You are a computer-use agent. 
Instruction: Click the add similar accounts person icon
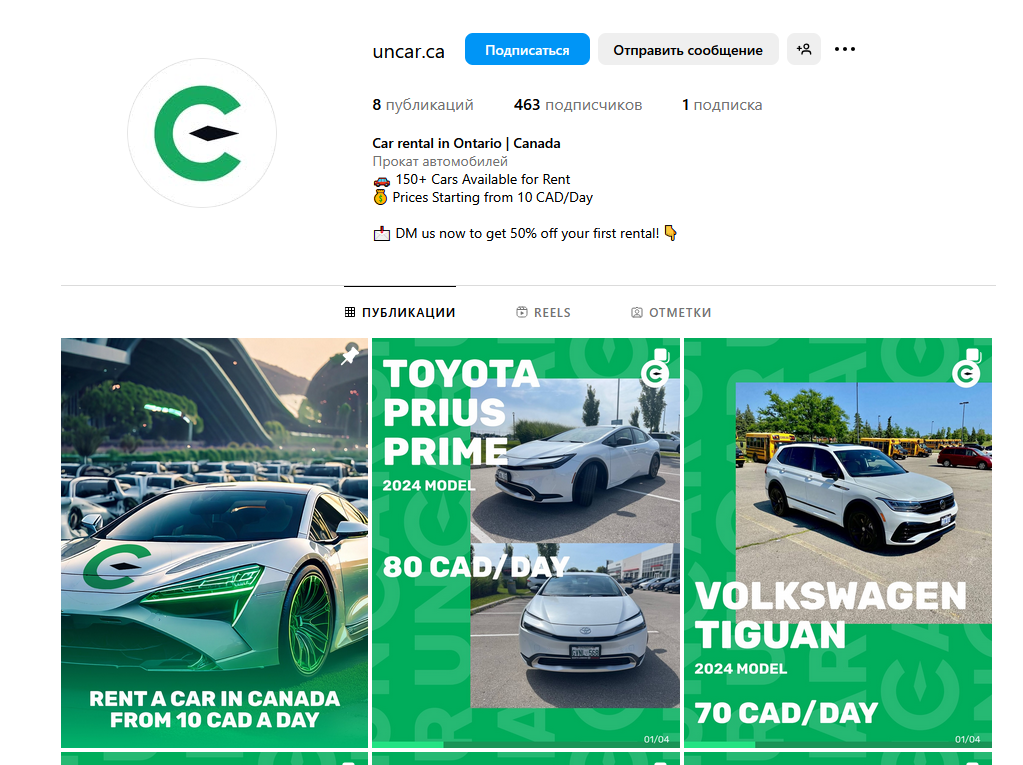pyautogui.click(x=803, y=49)
